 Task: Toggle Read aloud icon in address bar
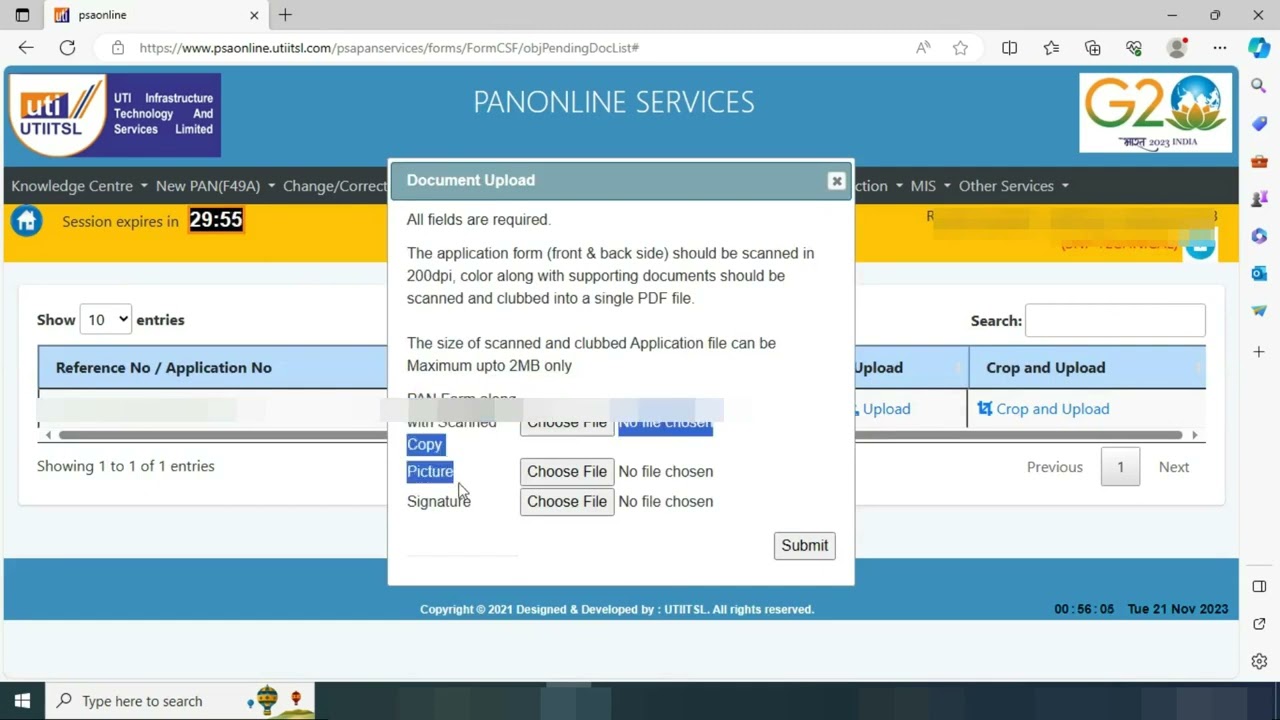coord(923,47)
